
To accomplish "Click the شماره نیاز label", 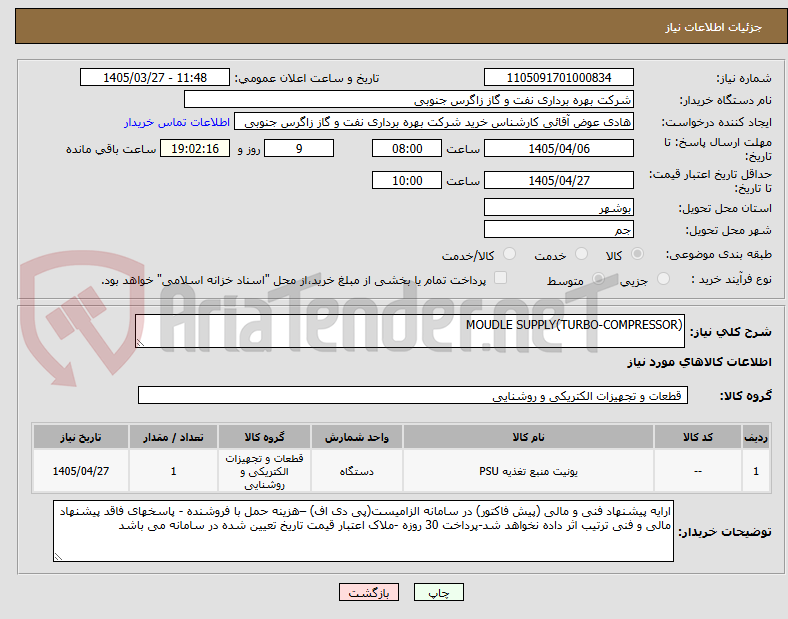I will click(744, 78).
